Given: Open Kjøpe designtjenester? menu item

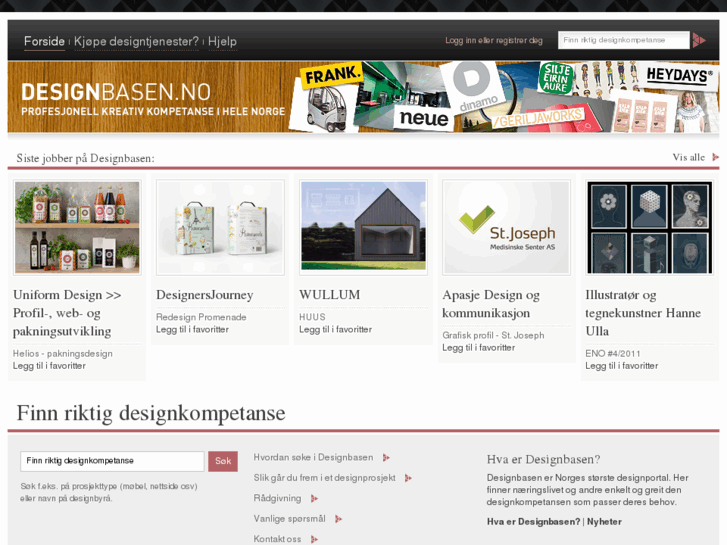Looking at the screenshot, I should tap(136, 41).
